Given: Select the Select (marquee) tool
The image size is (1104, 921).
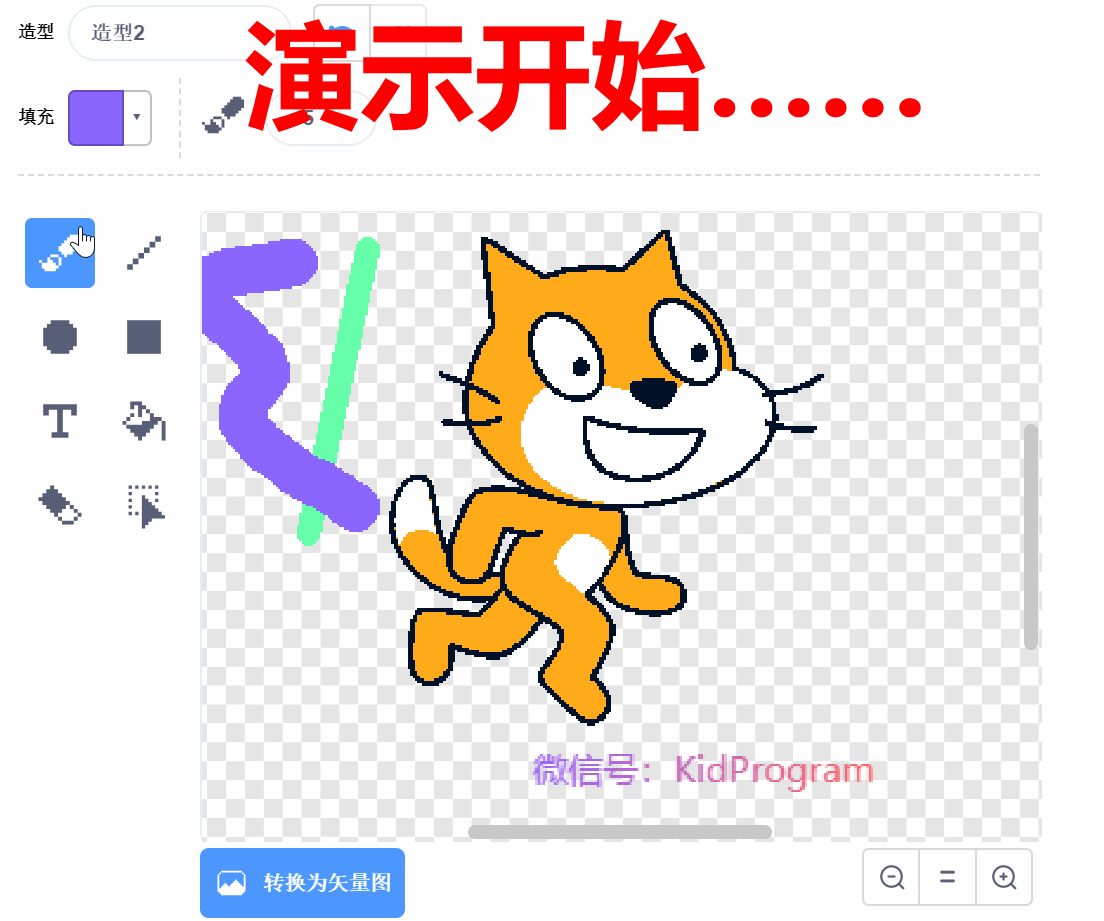Looking at the screenshot, I should point(144,506).
